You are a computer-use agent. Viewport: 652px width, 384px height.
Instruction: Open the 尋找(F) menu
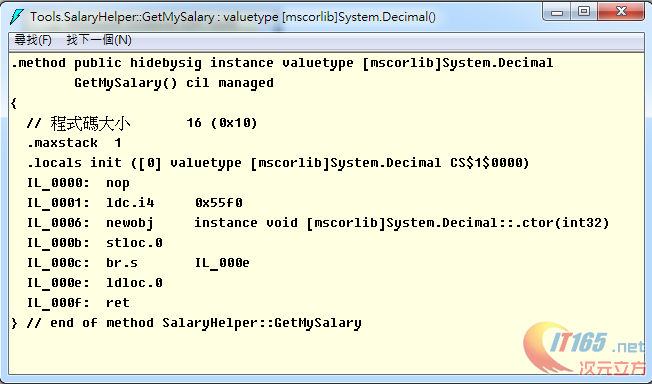tap(33, 40)
